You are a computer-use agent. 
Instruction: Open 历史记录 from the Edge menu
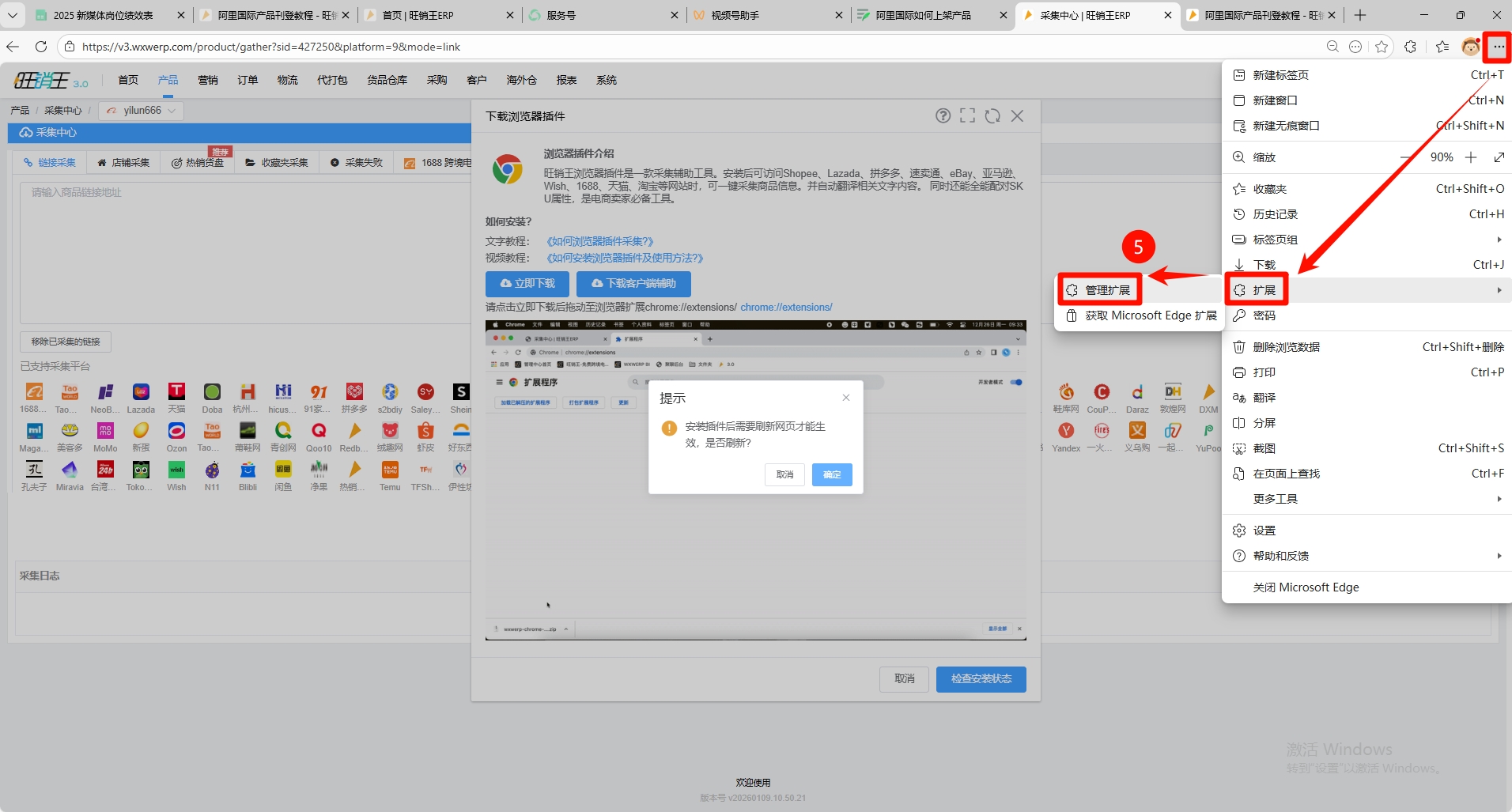[x=1275, y=214]
